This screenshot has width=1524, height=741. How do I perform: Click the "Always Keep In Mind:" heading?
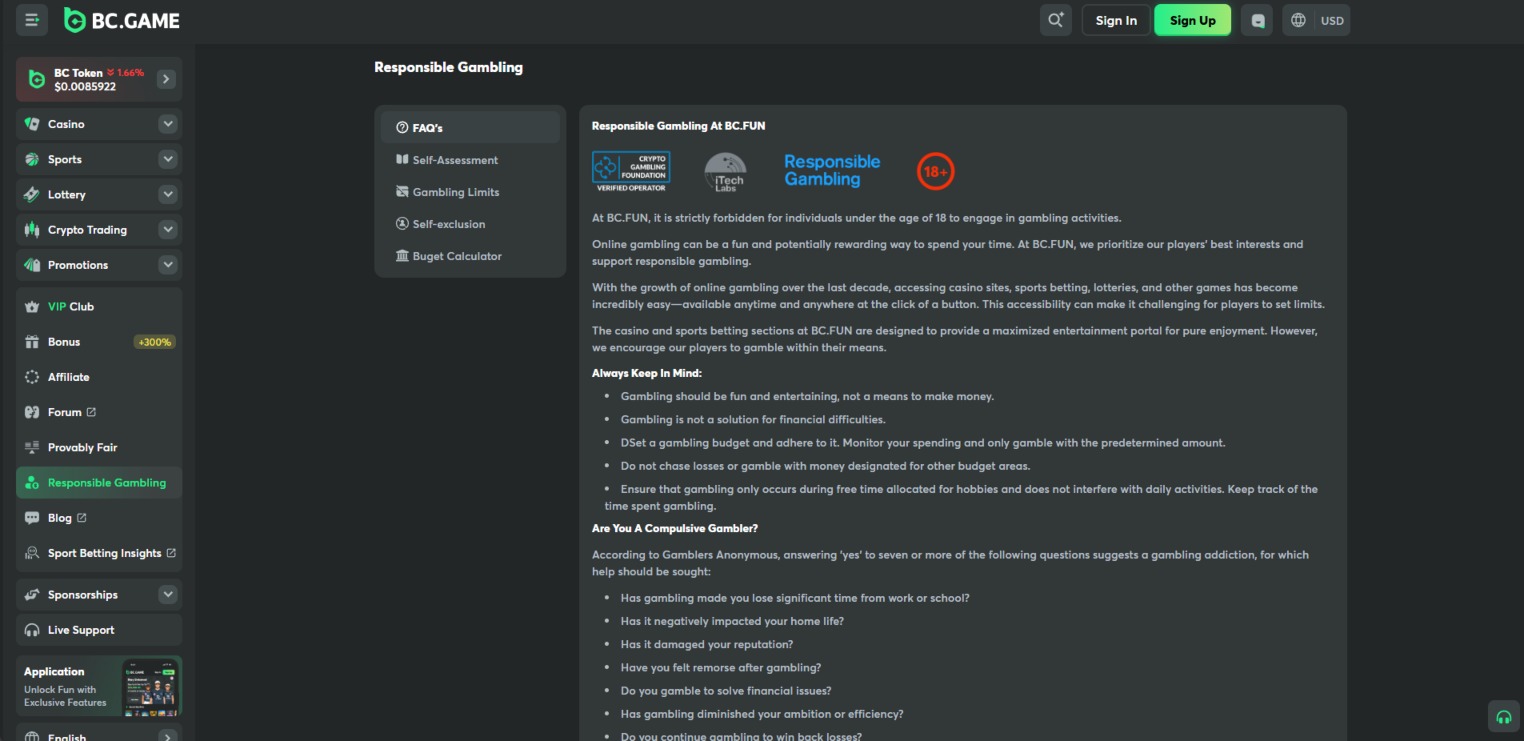pyautogui.click(x=647, y=373)
